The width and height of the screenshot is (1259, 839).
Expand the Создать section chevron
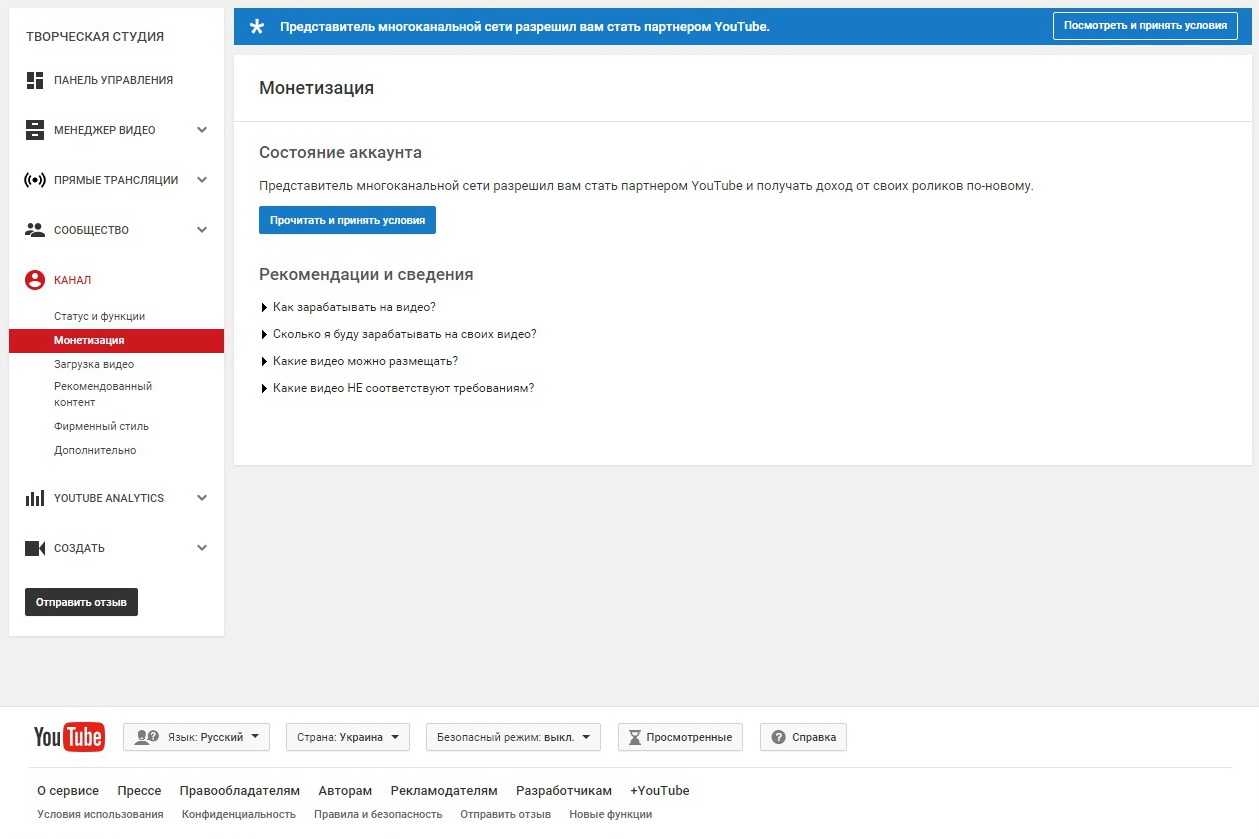pos(202,548)
